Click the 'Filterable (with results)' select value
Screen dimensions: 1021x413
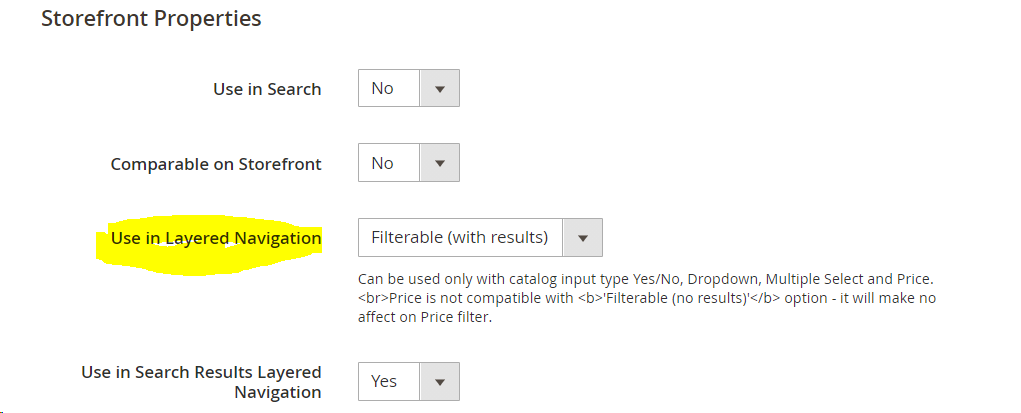460,238
